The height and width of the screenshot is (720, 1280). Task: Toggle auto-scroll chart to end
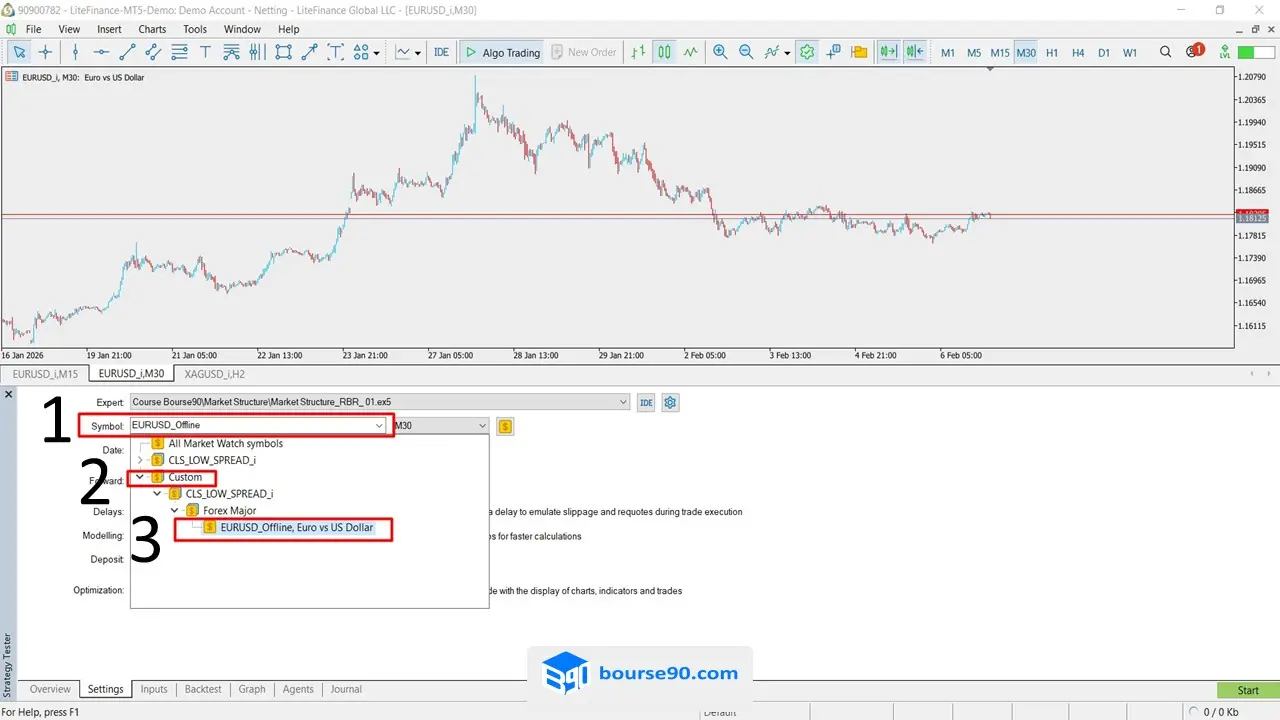(x=888, y=52)
